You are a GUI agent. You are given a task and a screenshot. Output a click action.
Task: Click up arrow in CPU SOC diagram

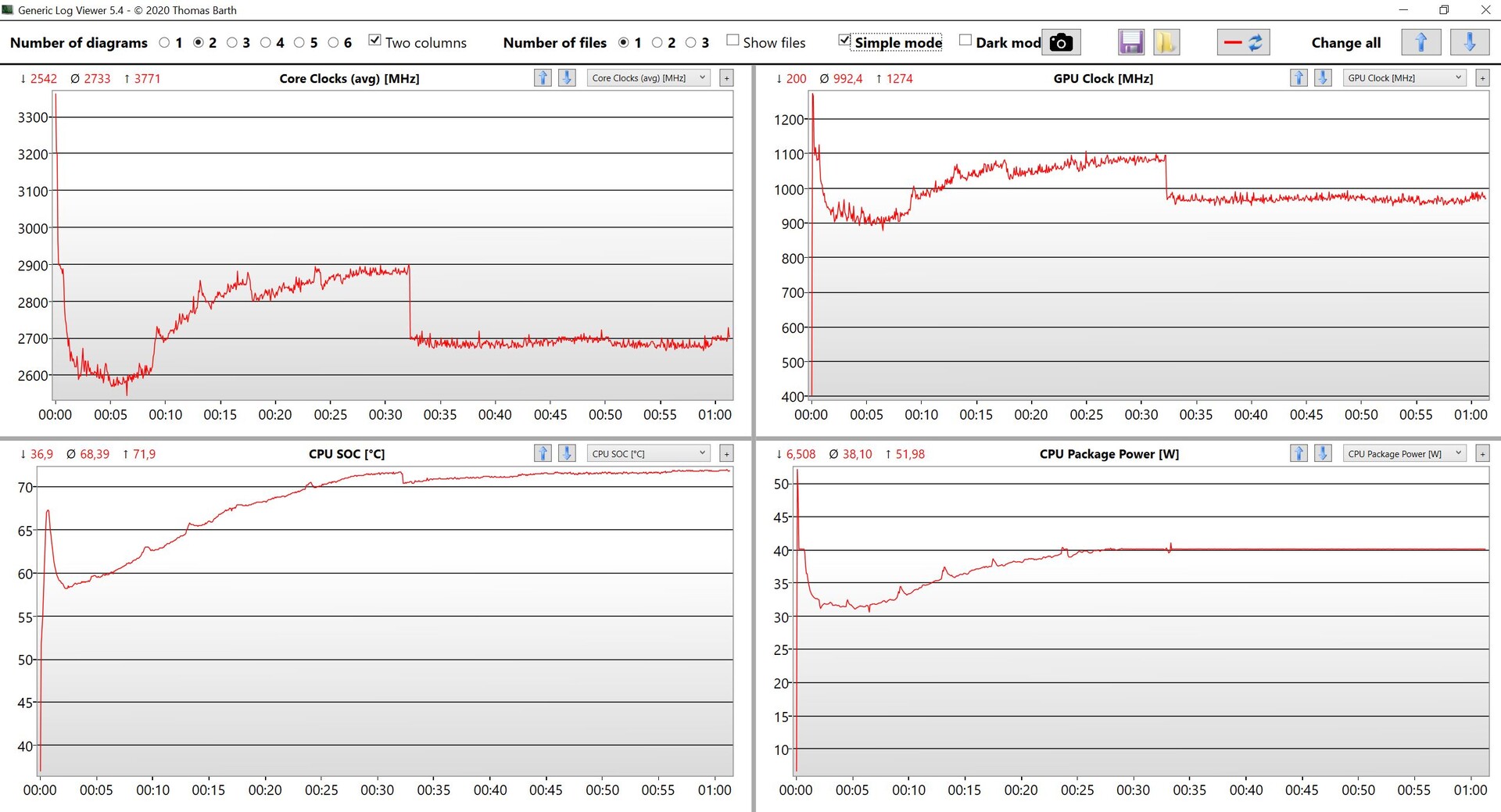543,453
